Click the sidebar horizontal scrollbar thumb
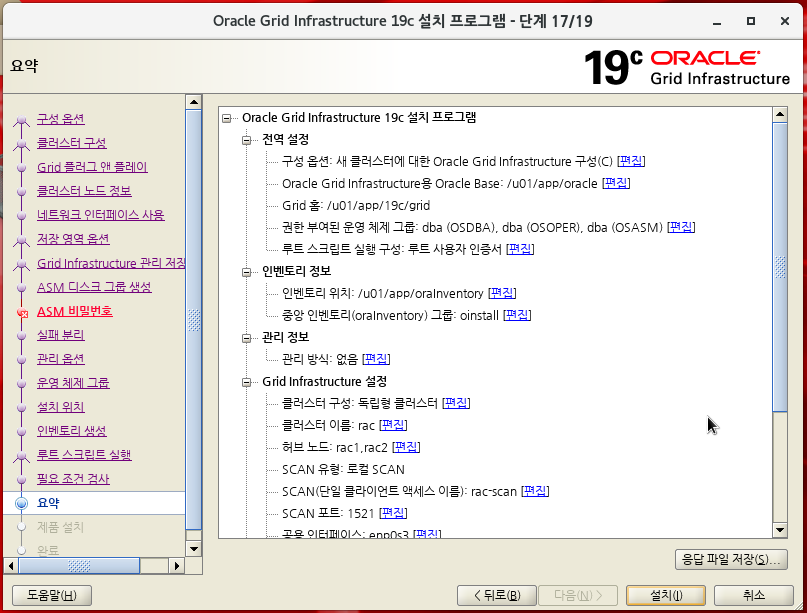This screenshot has width=807, height=613. click(79, 566)
